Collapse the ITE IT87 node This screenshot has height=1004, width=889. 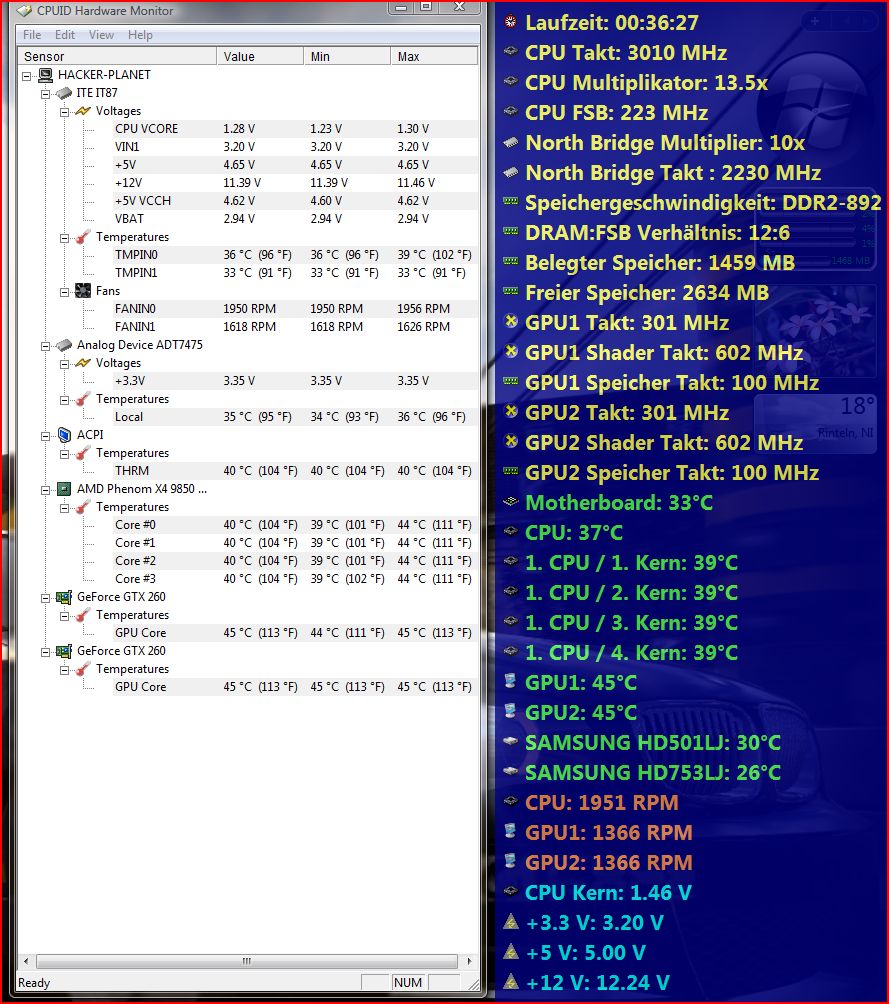point(45,93)
